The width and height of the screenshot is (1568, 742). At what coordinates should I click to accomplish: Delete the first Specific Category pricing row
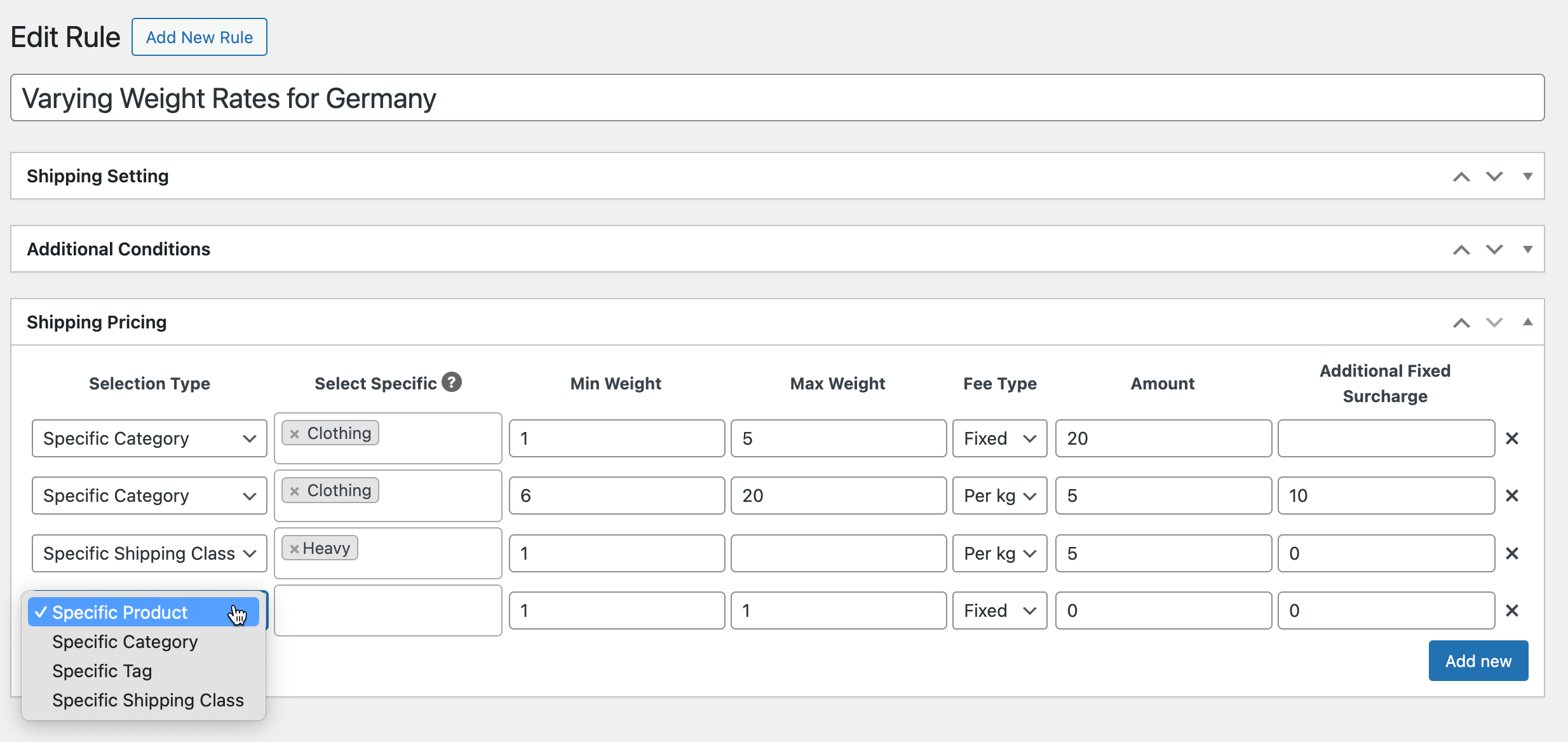(x=1513, y=438)
